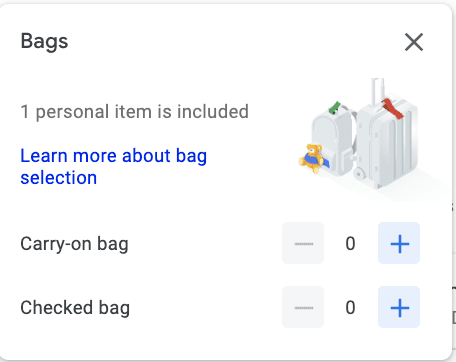Add one carry-on bag with plus
The height and width of the screenshot is (362, 456).
tap(399, 243)
